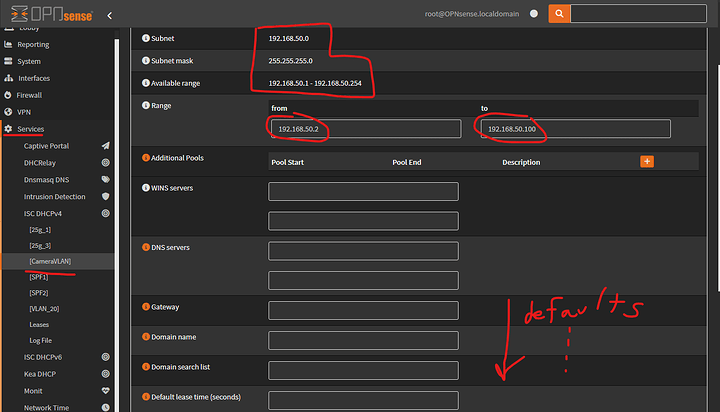Viewport: 720px width, 412px height.
Task: Show help for WINS servers field
Action: click(144, 187)
